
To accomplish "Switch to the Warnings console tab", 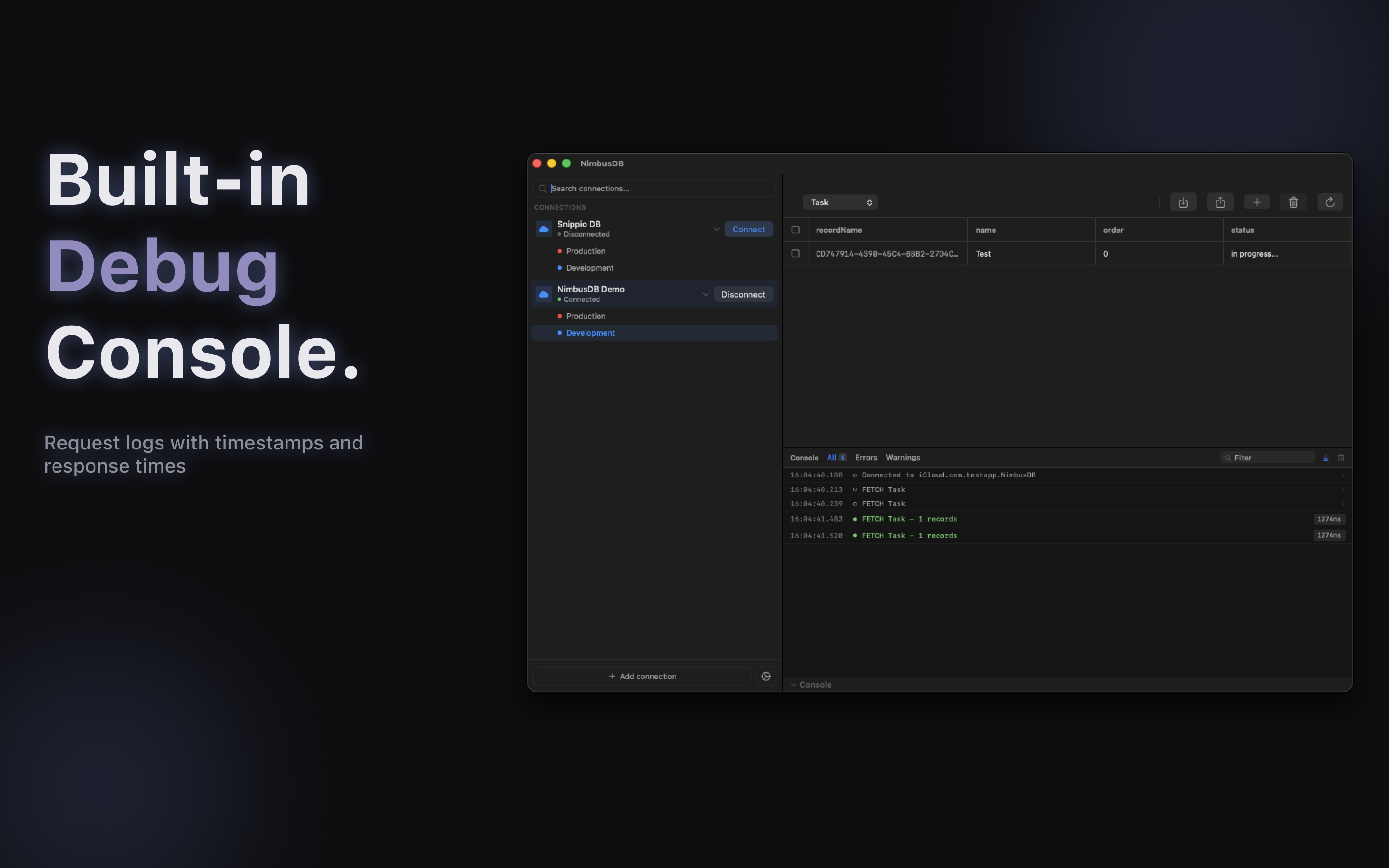I will point(903,458).
